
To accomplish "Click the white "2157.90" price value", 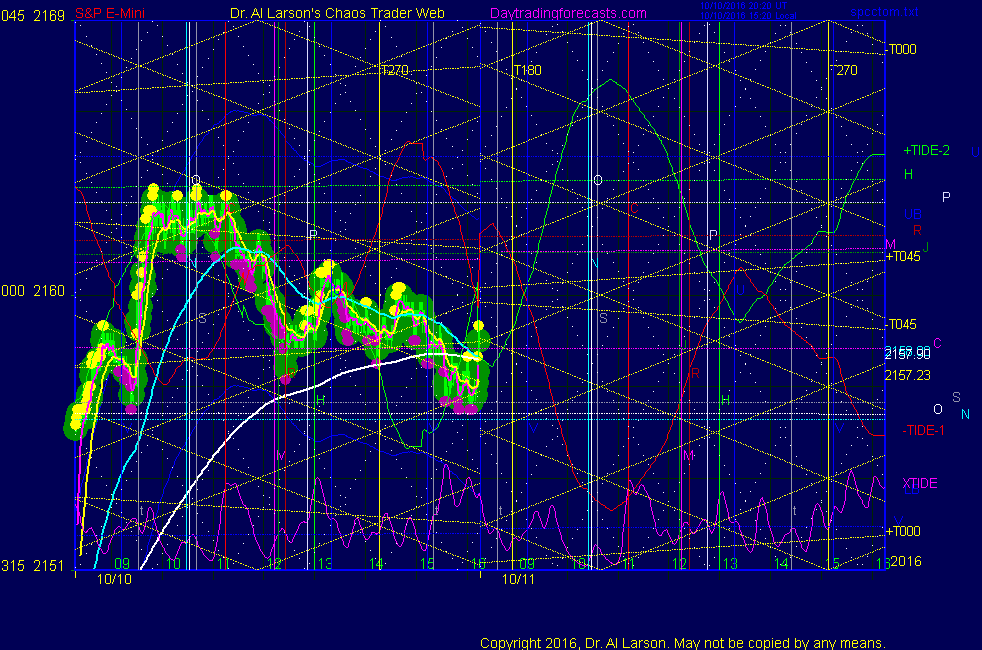I will pyautogui.click(x=907, y=355).
